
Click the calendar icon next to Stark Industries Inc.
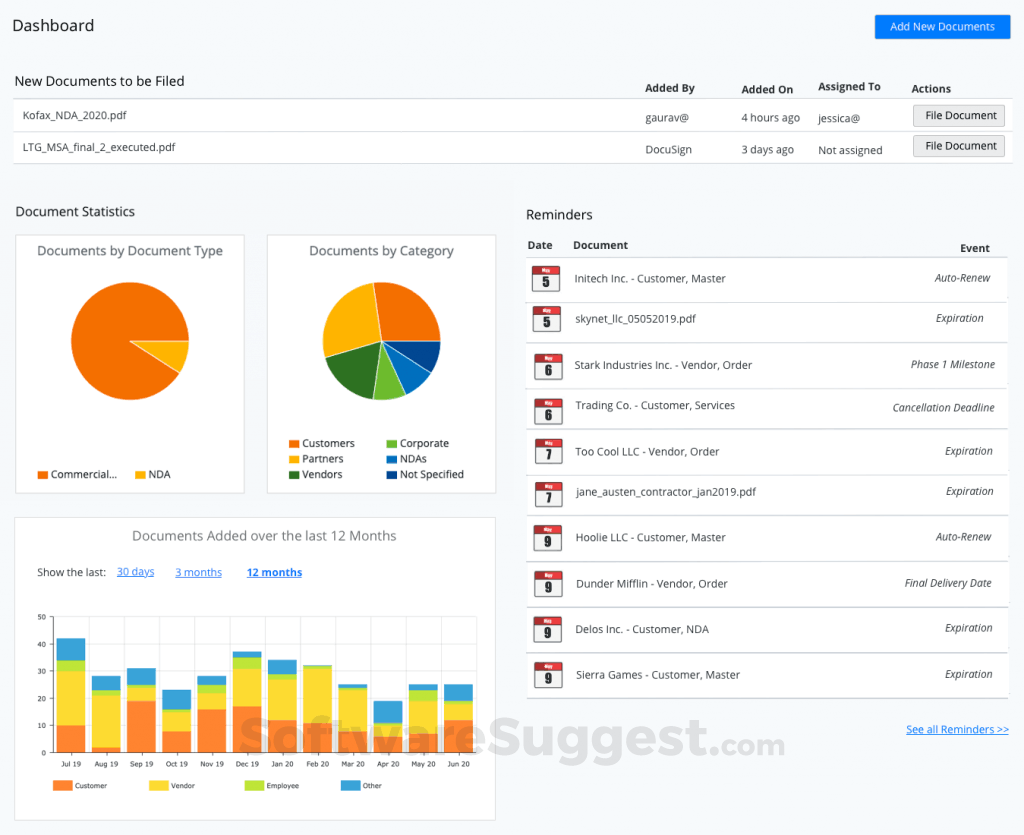(548, 364)
